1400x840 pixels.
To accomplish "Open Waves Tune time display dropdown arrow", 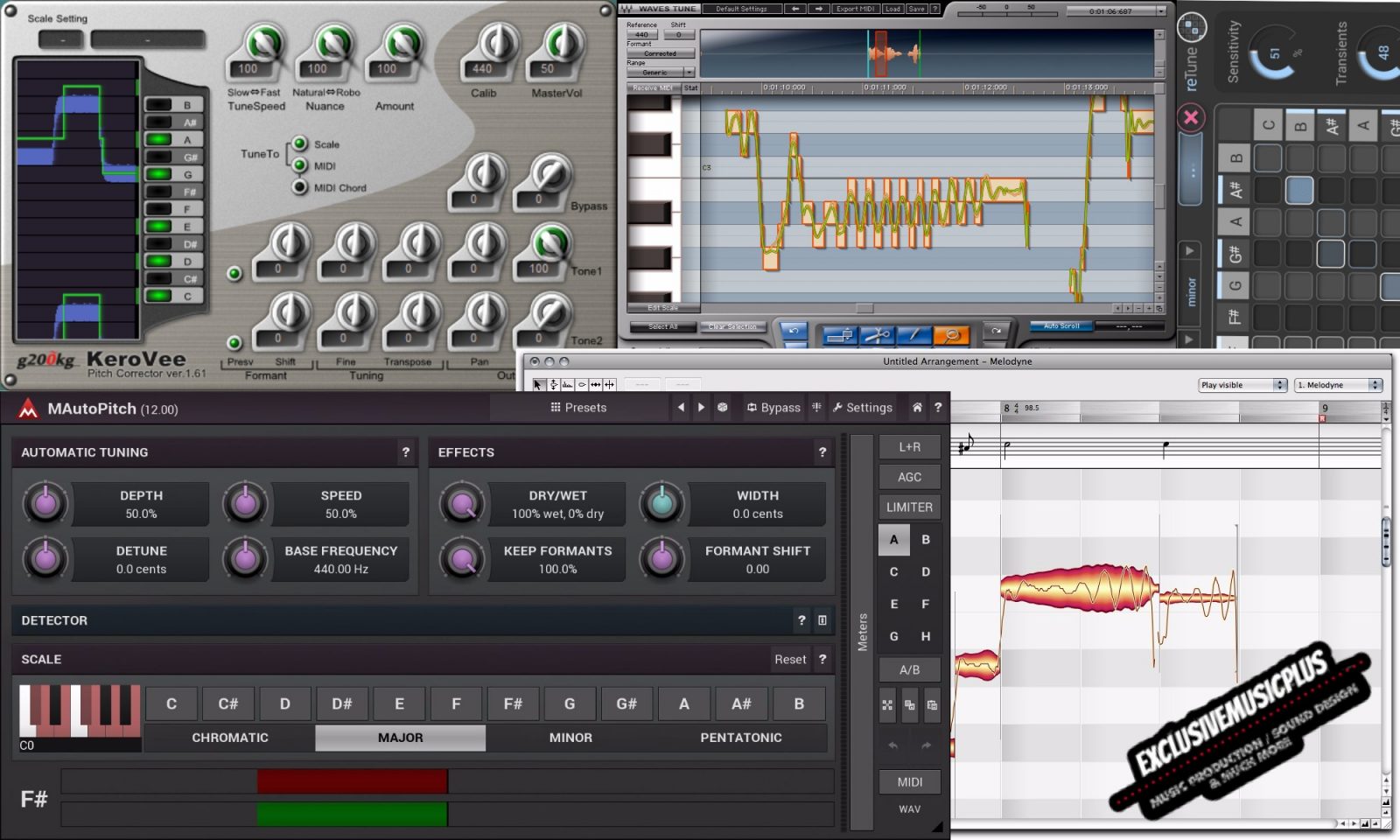I will click(1161, 11).
